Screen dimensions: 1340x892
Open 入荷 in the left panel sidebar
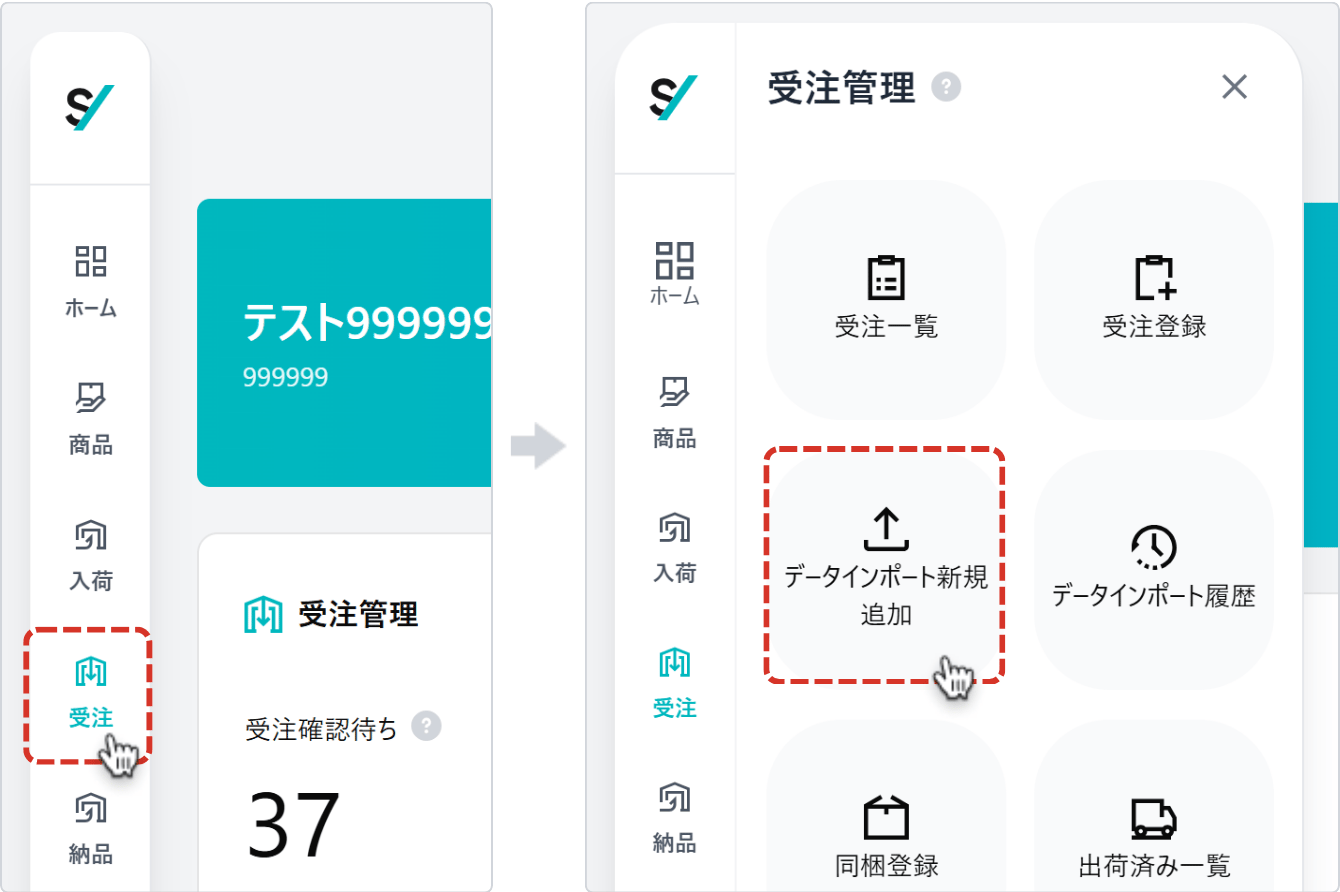tap(91, 555)
